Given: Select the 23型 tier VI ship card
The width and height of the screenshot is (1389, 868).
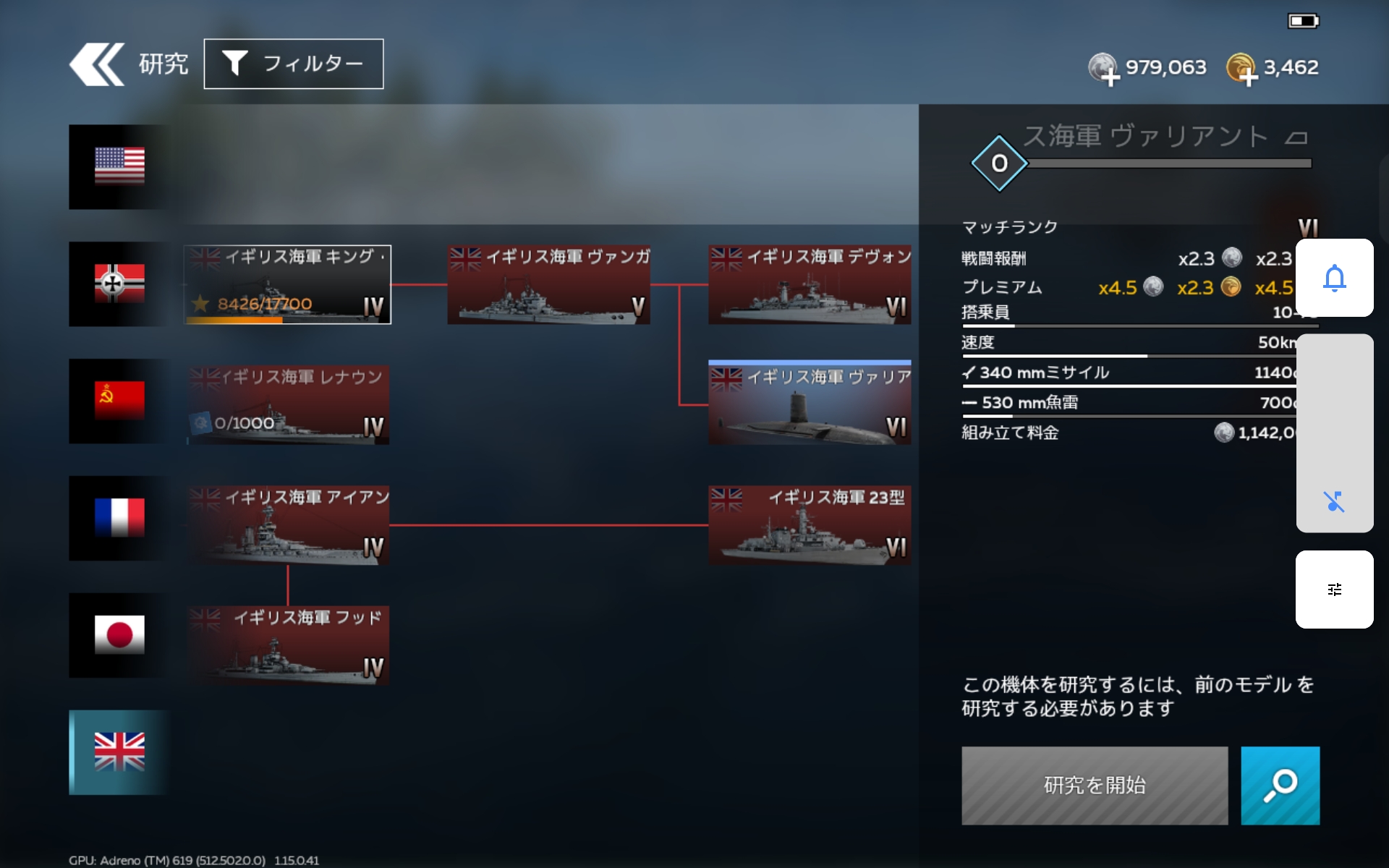Looking at the screenshot, I should click(x=810, y=525).
